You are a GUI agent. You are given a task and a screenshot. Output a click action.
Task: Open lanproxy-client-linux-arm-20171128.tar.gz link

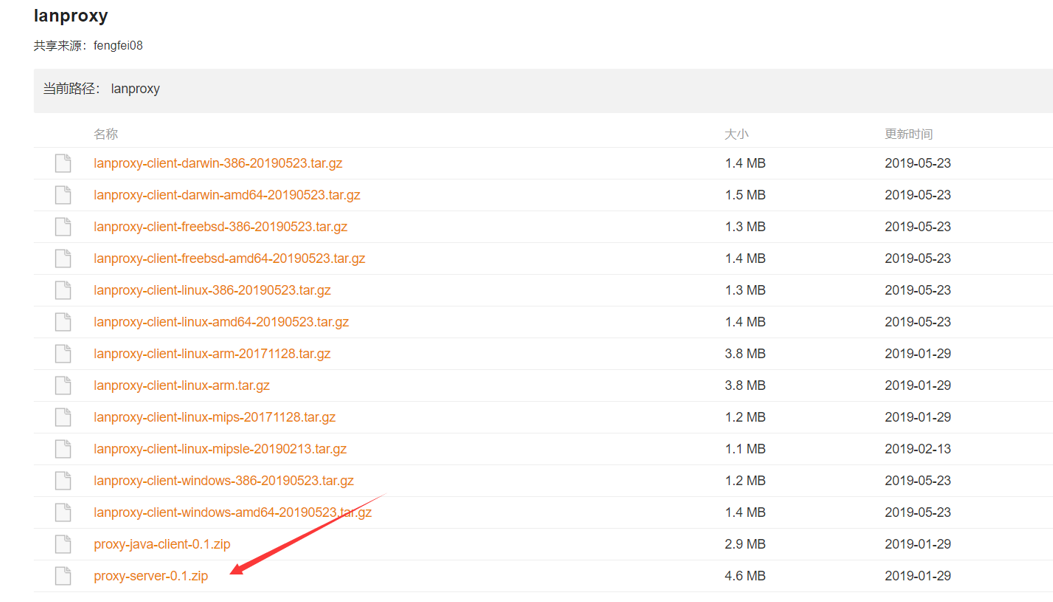coord(212,353)
